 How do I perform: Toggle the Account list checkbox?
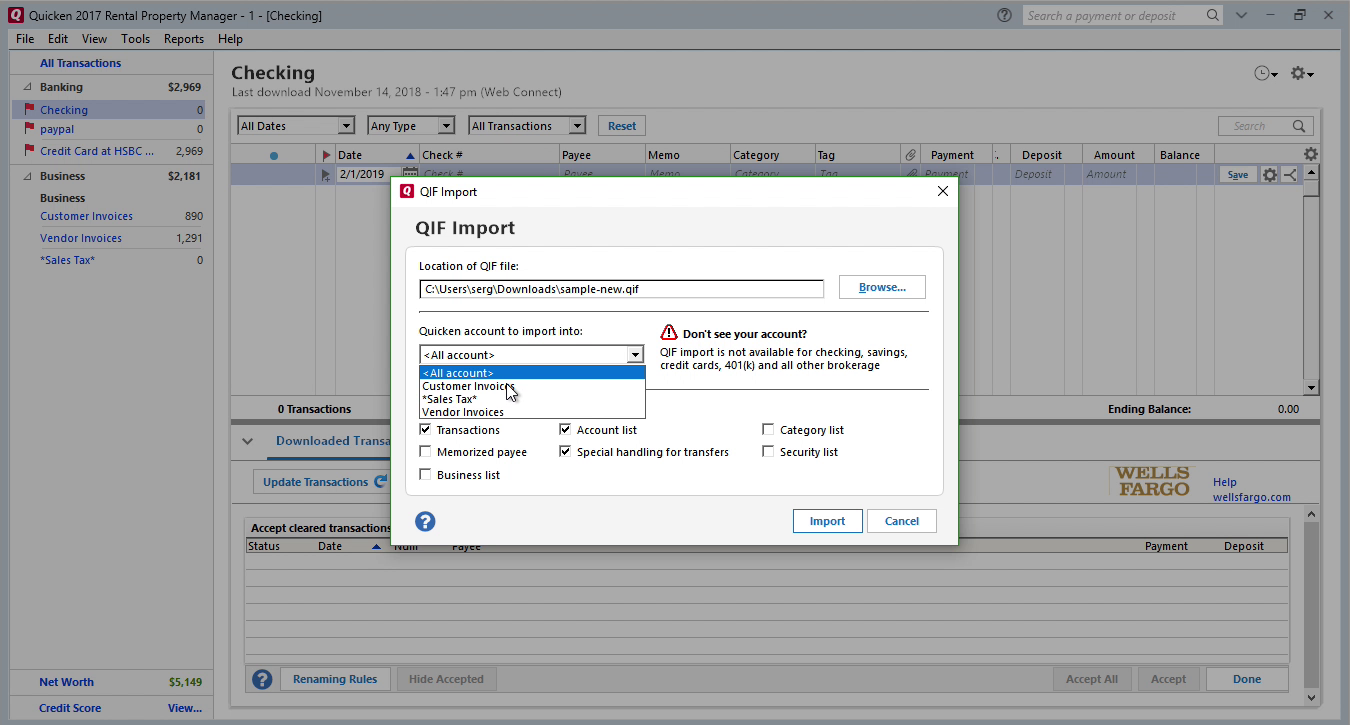click(x=565, y=430)
